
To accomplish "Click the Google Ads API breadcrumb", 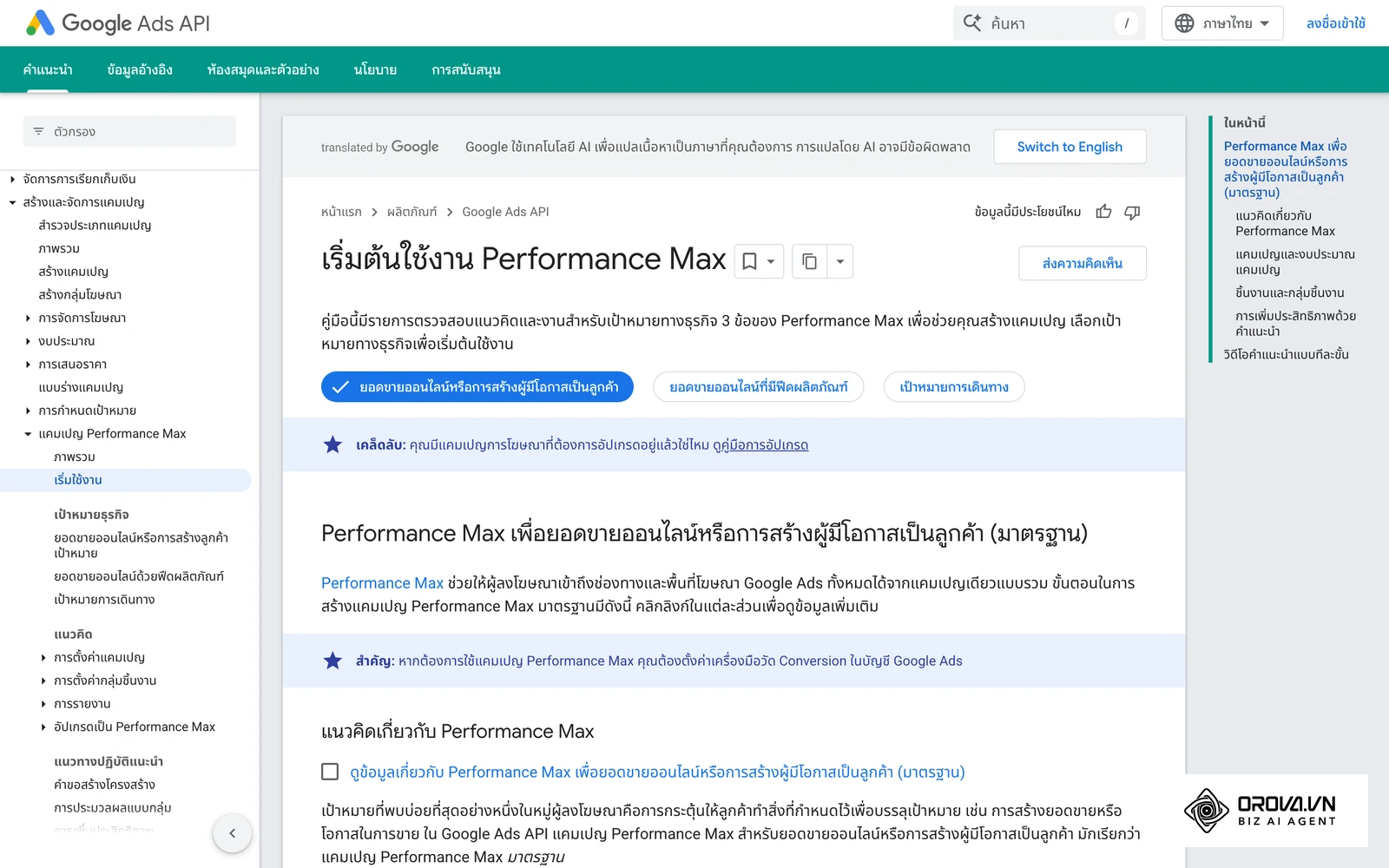I will coord(505,212).
